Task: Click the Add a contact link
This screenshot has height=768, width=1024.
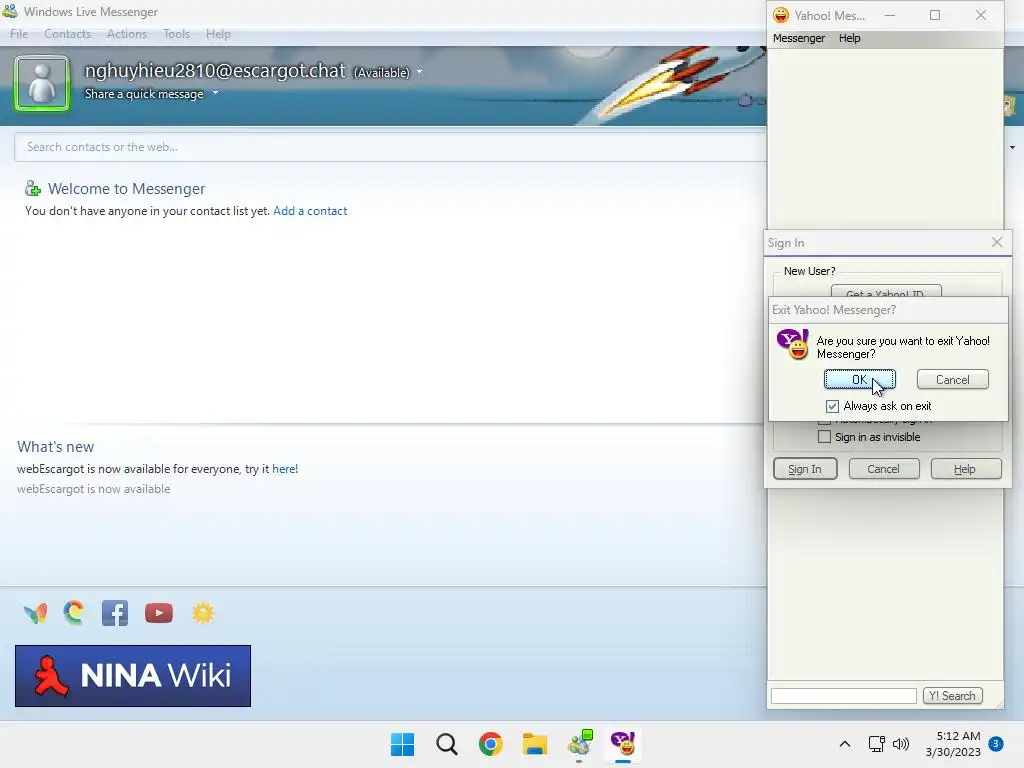Action: tap(310, 211)
